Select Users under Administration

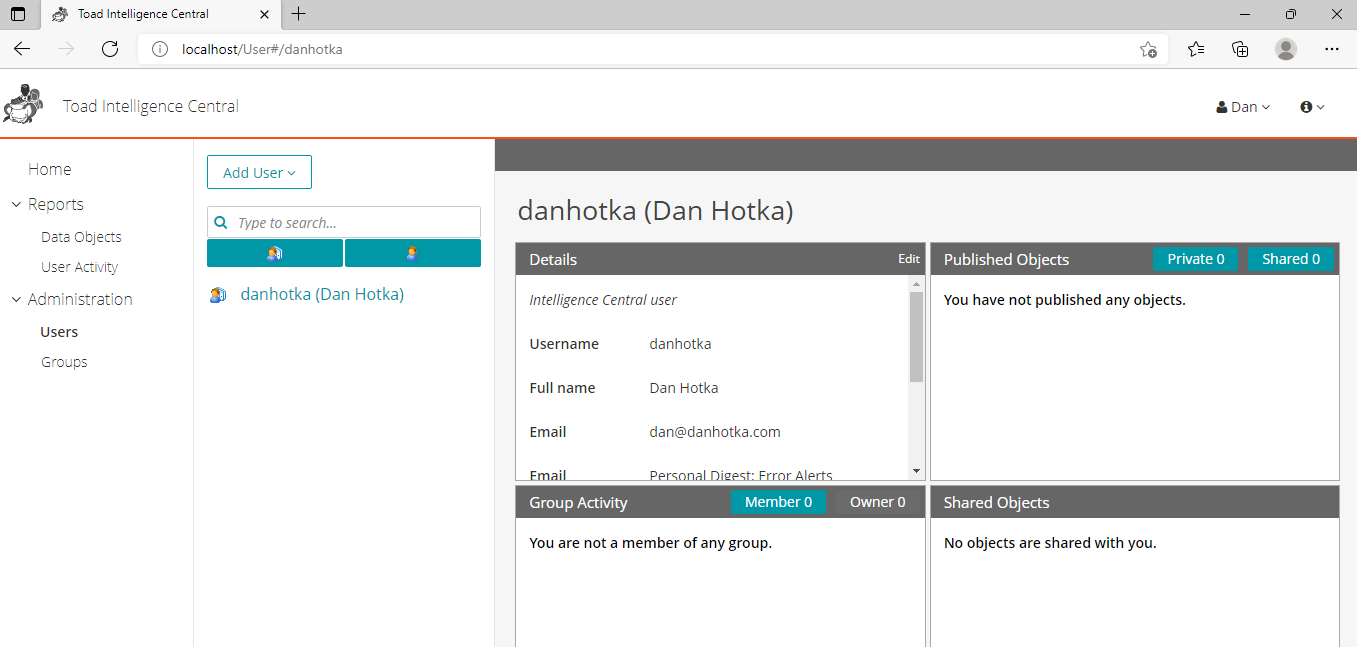pos(59,332)
